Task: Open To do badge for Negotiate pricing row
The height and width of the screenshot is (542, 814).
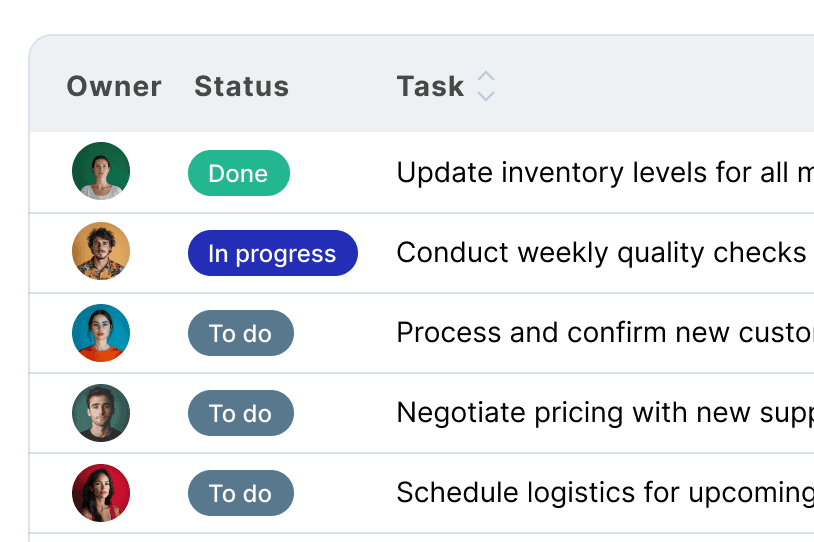Action: tap(241, 413)
